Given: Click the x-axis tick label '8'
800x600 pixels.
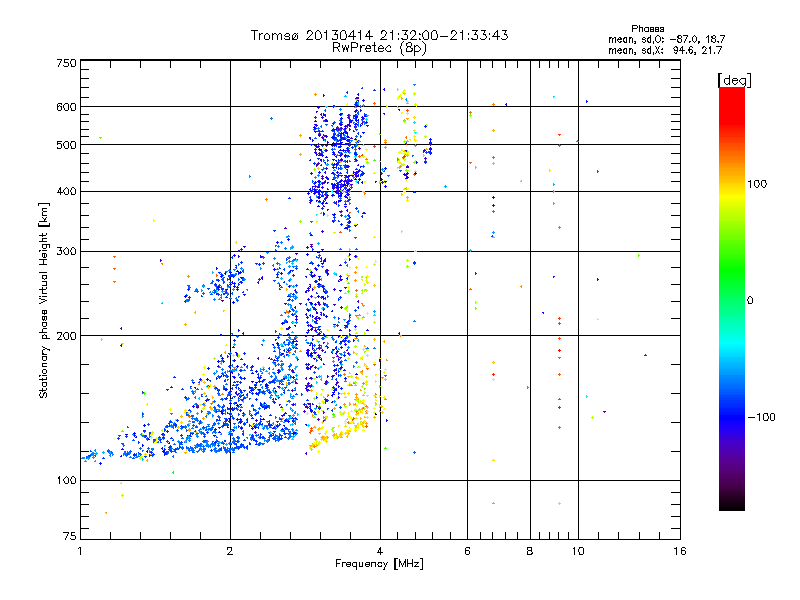Looking at the screenshot, I should click(x=530, y=551).
